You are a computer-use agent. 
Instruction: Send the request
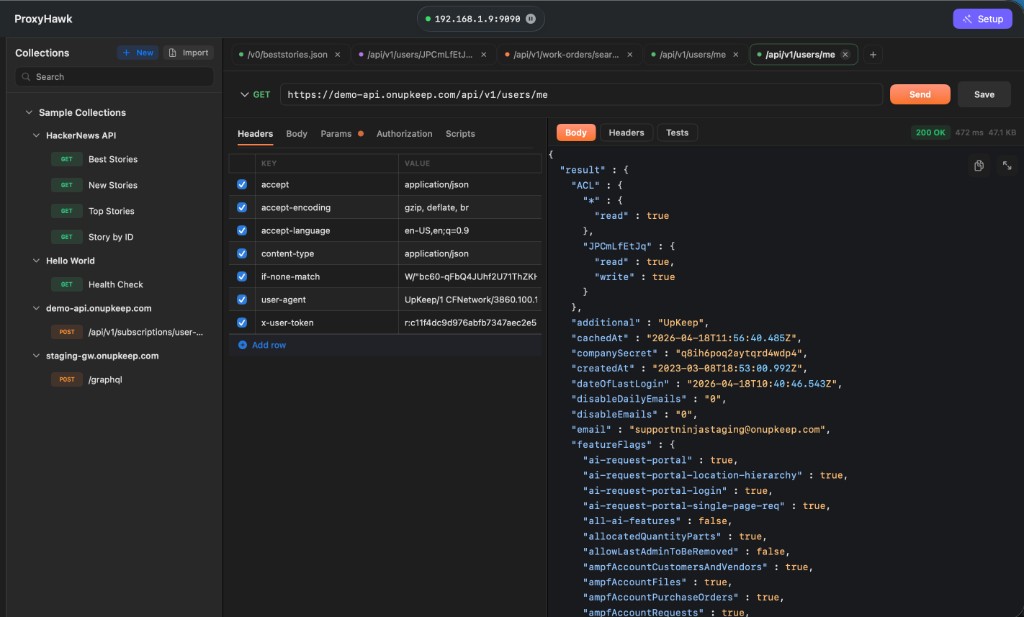click(920, 95)
